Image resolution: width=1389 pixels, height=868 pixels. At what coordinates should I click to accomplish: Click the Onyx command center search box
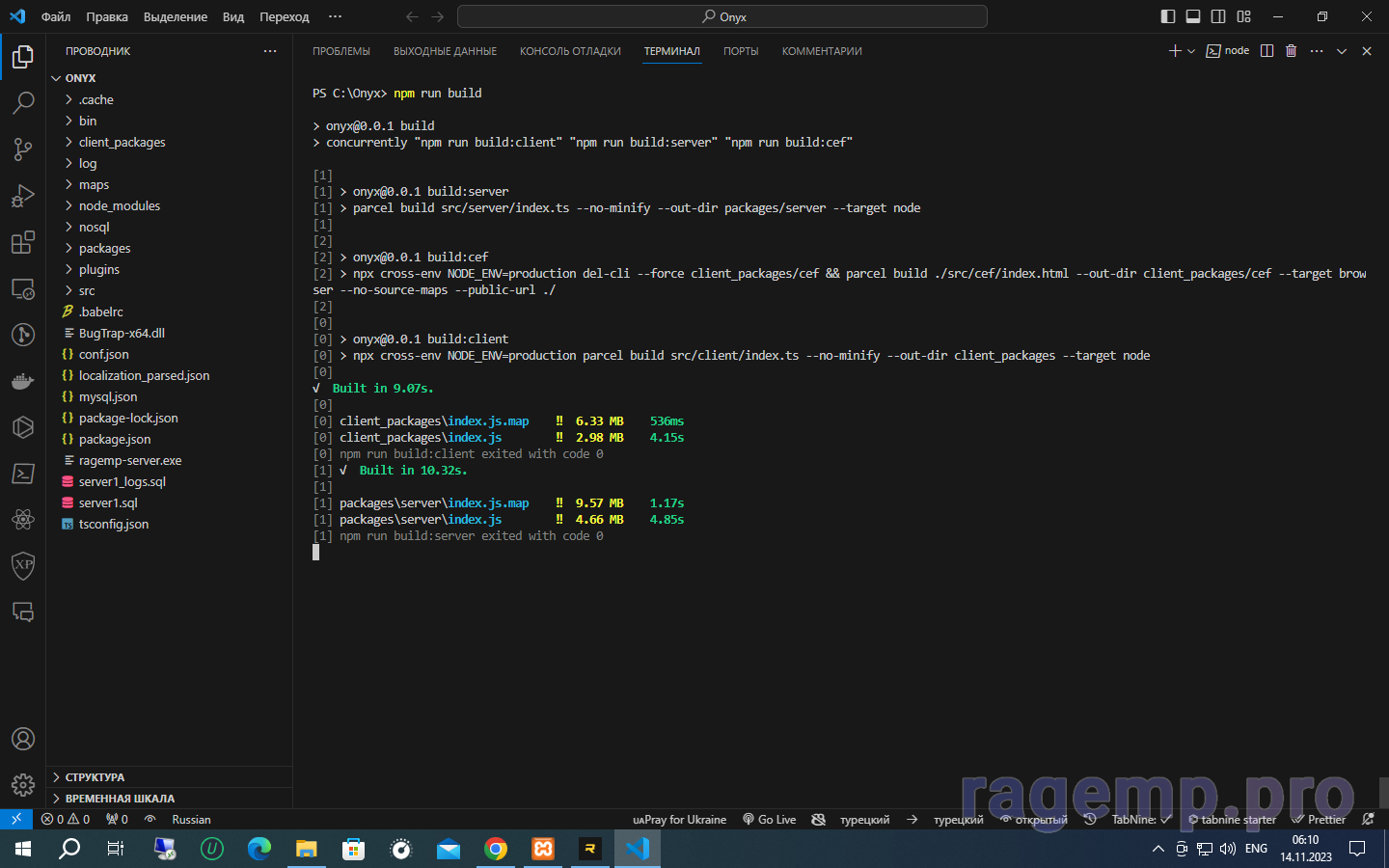click(x=722, y=16)
